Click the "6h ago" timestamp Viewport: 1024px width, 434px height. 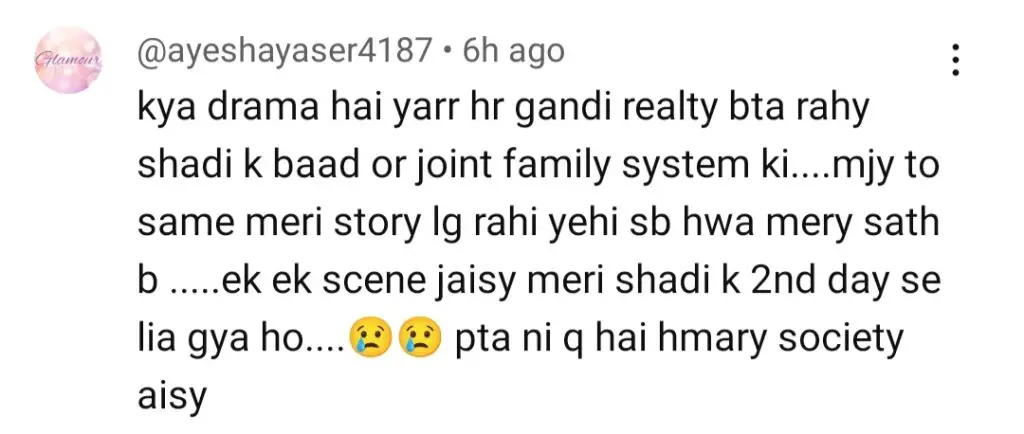tap(513, 51)
